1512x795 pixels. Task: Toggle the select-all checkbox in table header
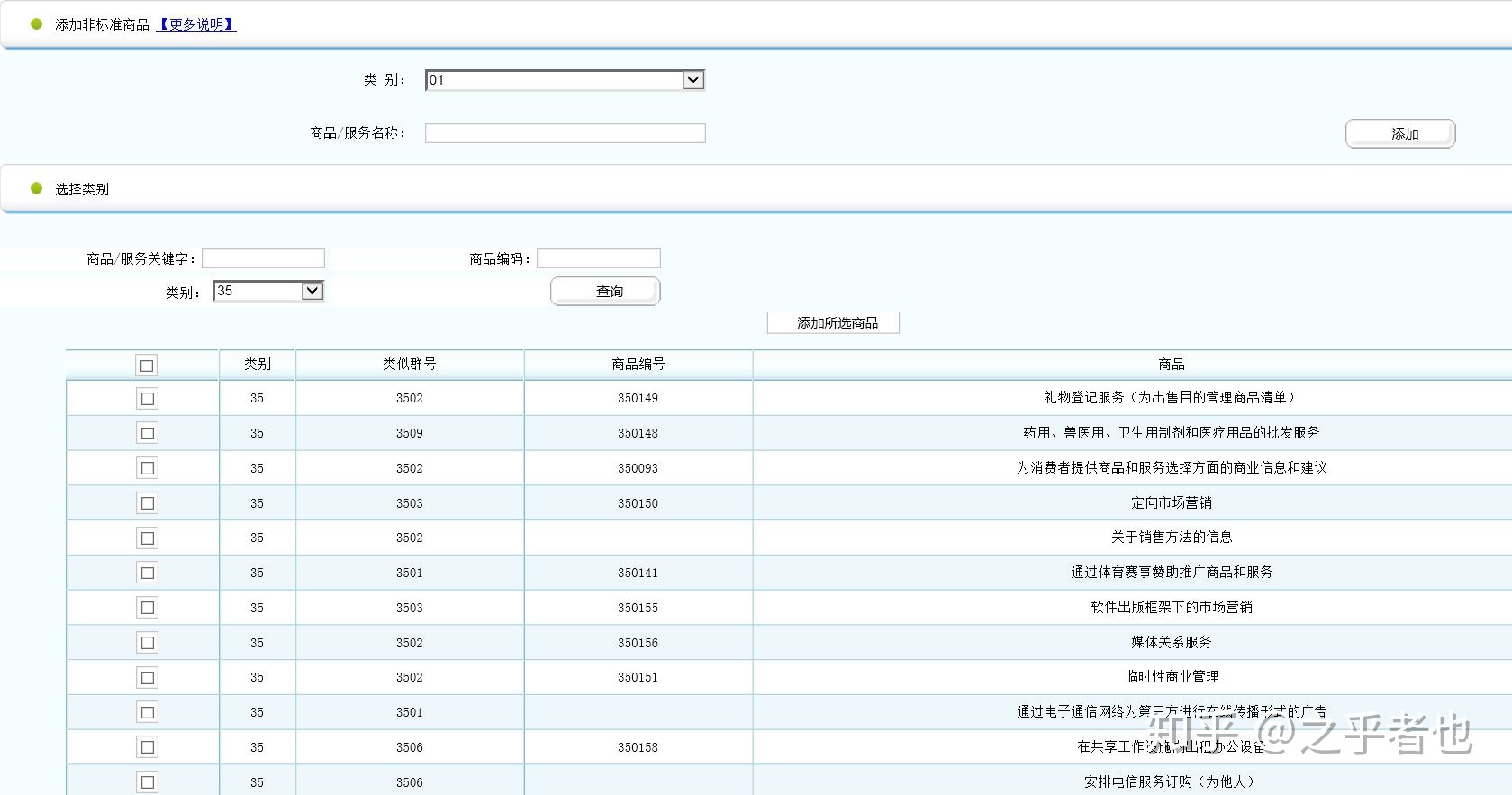pyautogui.click(x=147, y=365)
